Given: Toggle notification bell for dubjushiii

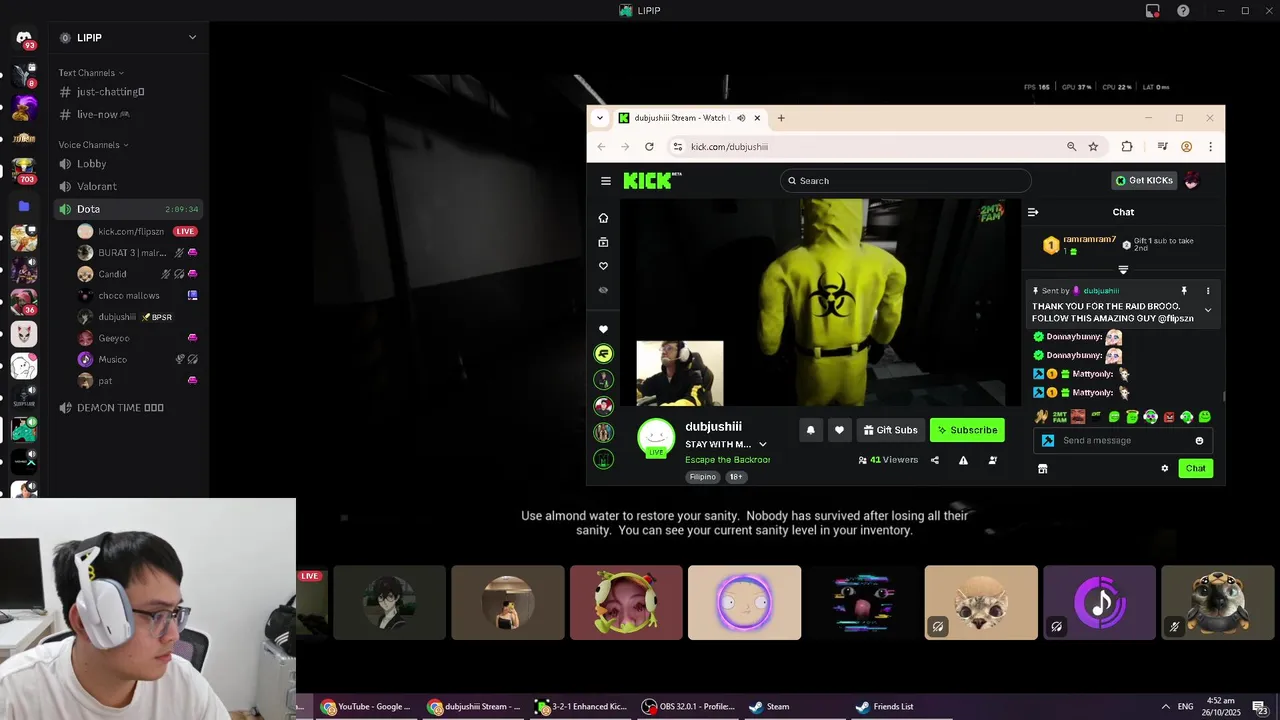Looking at the screenshot, I should [x=811, y=430].
